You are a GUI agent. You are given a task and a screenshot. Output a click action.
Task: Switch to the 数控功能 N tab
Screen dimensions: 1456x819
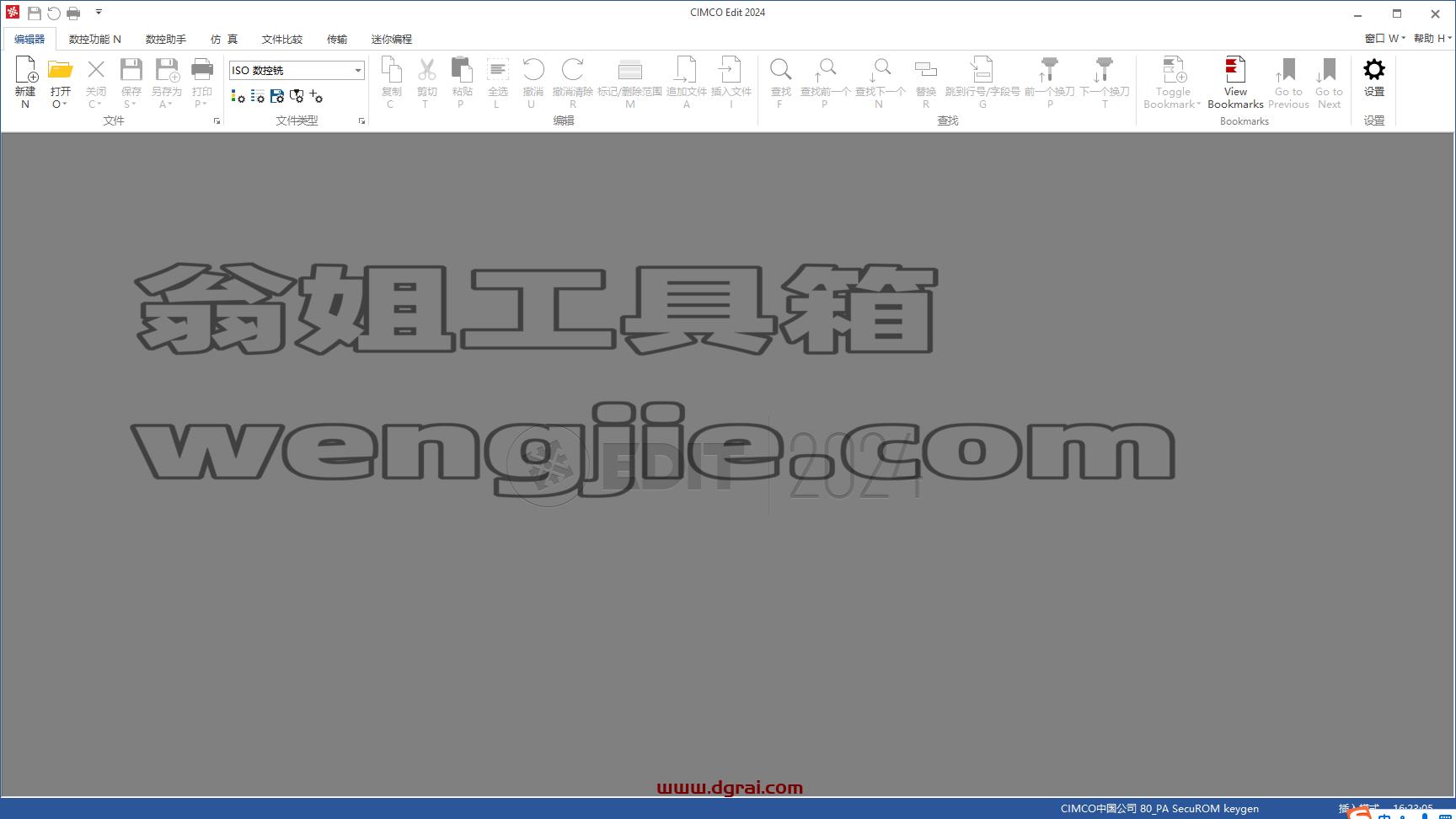pos(94,39)
